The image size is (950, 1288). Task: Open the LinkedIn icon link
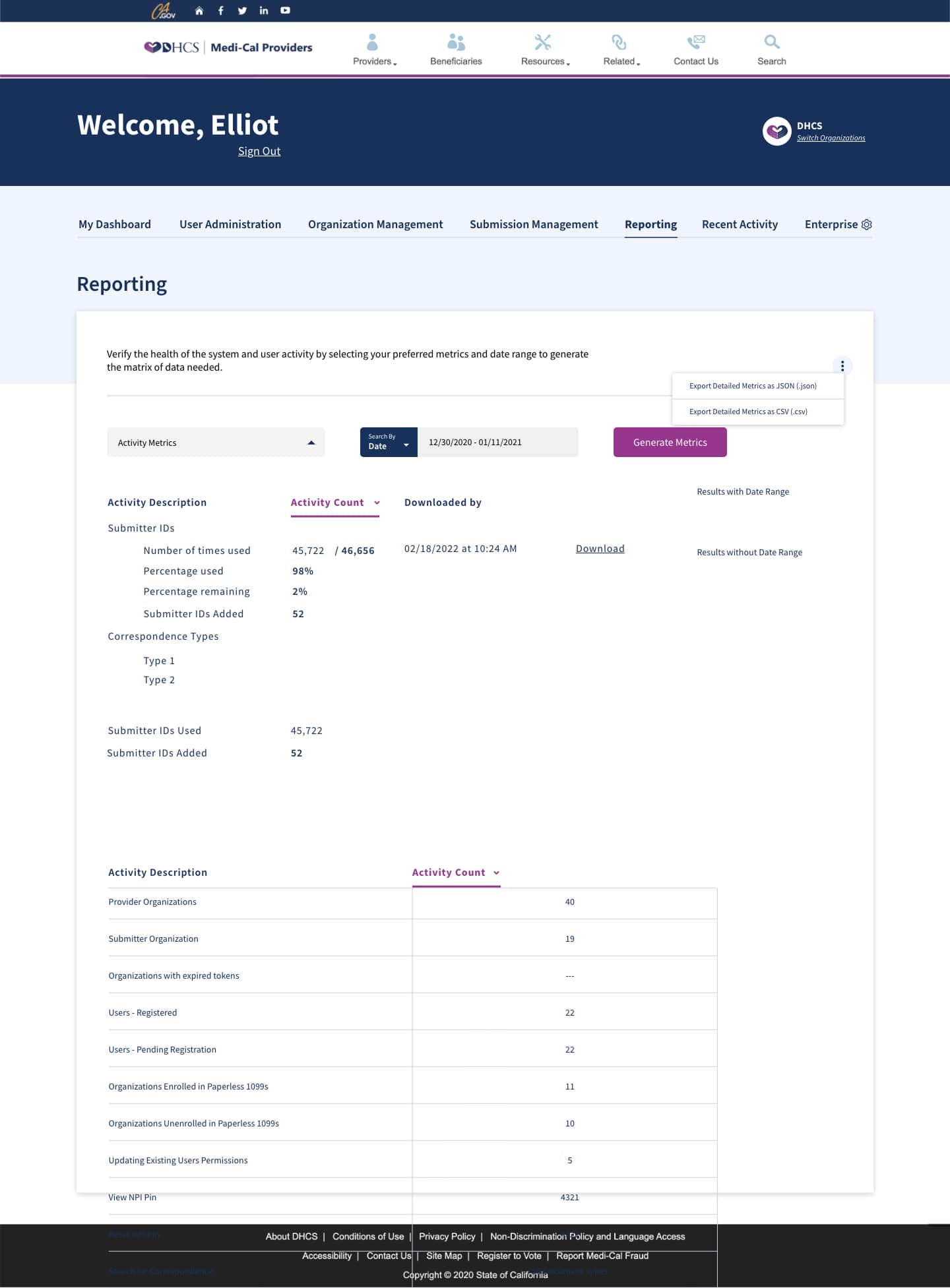pos(264,11)
